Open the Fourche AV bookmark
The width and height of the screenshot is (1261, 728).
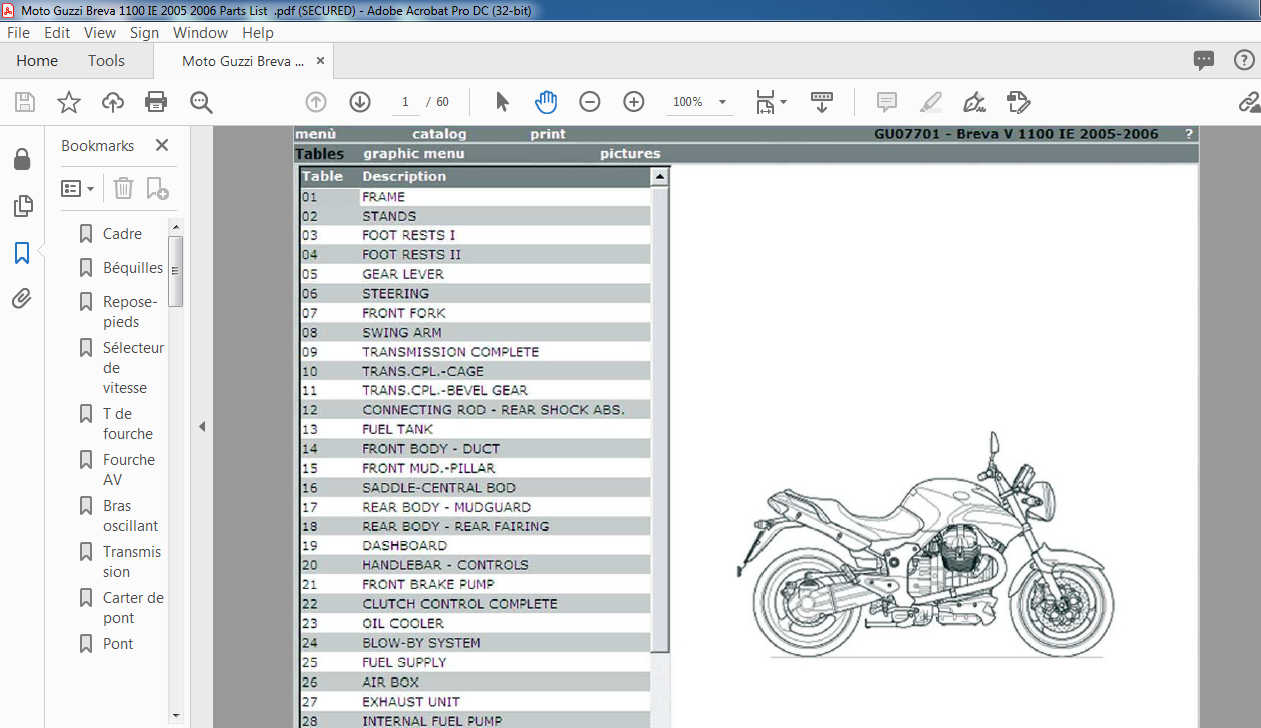[129, 470]
